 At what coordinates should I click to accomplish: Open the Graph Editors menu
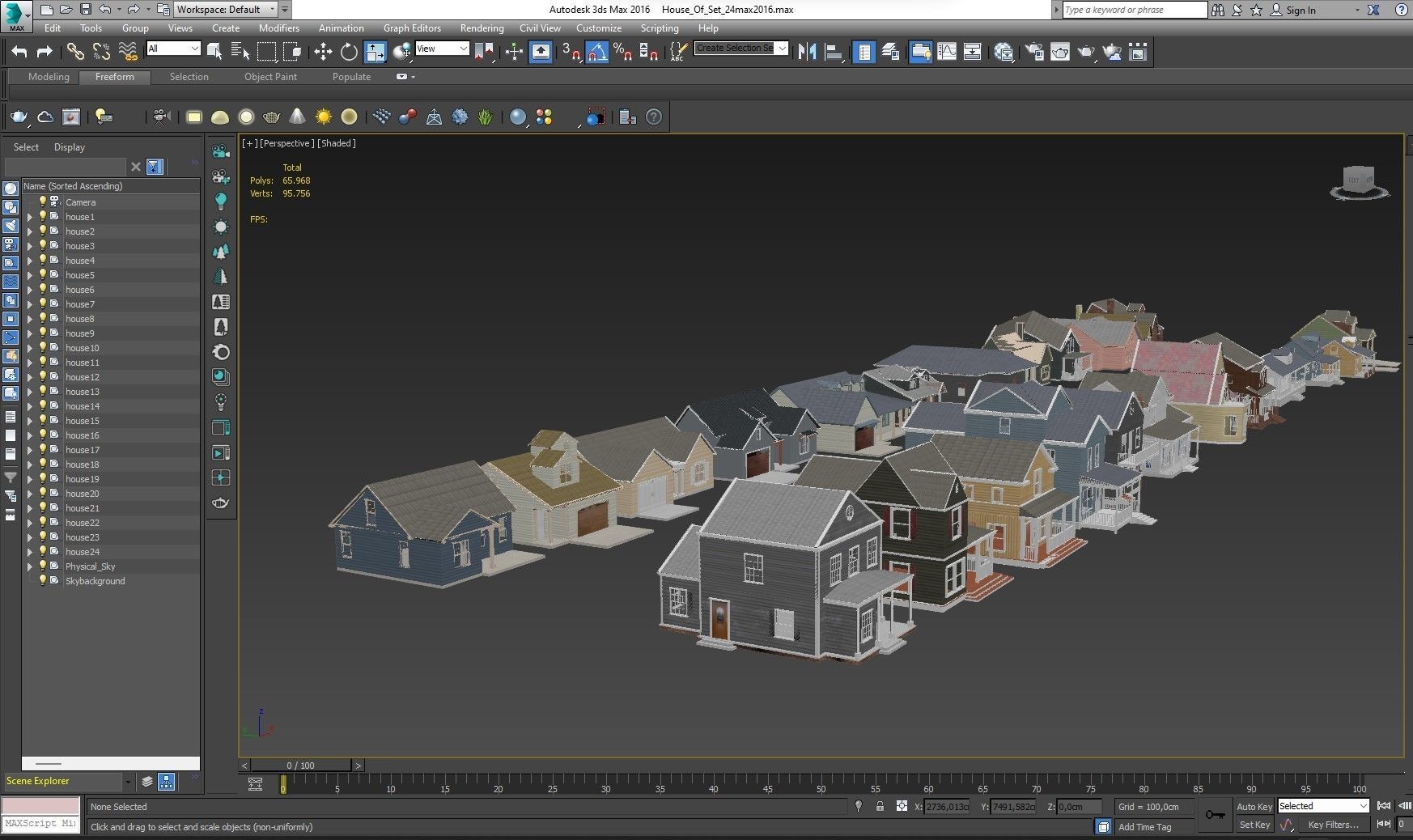point(412,28)
